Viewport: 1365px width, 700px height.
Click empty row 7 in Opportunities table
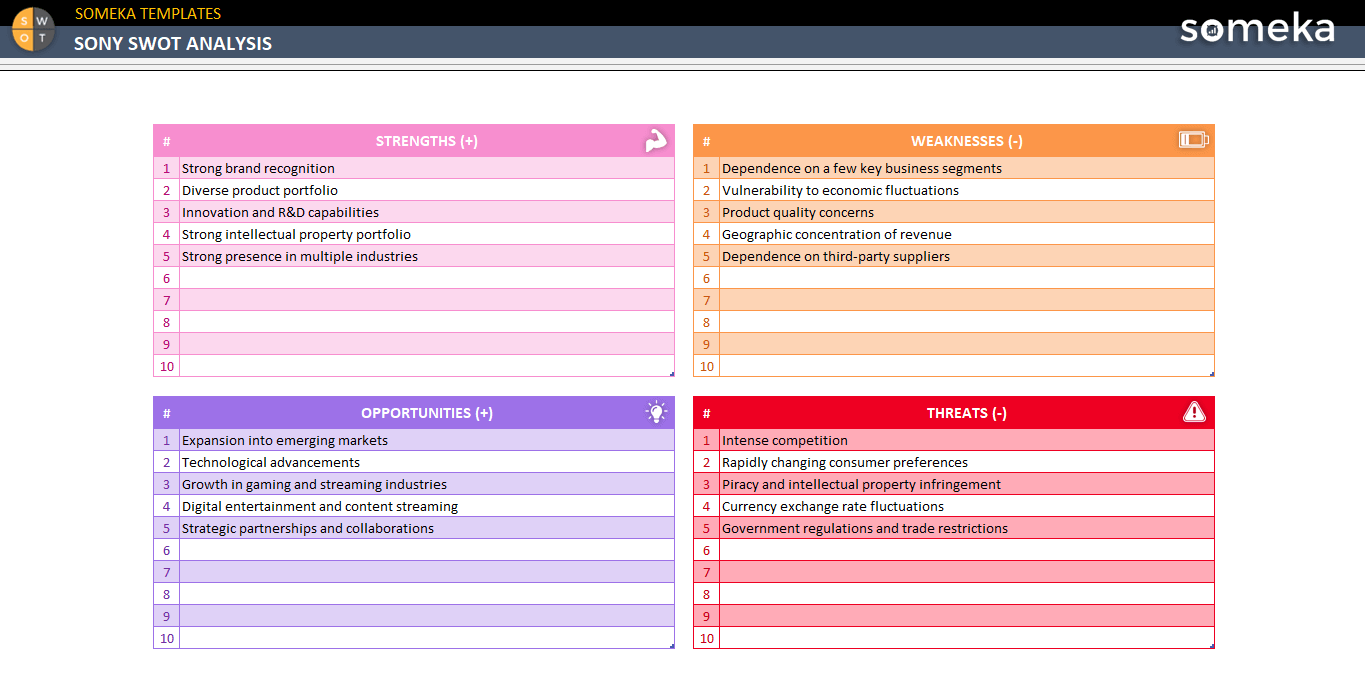pyautogui.click(x=427, y=572)
